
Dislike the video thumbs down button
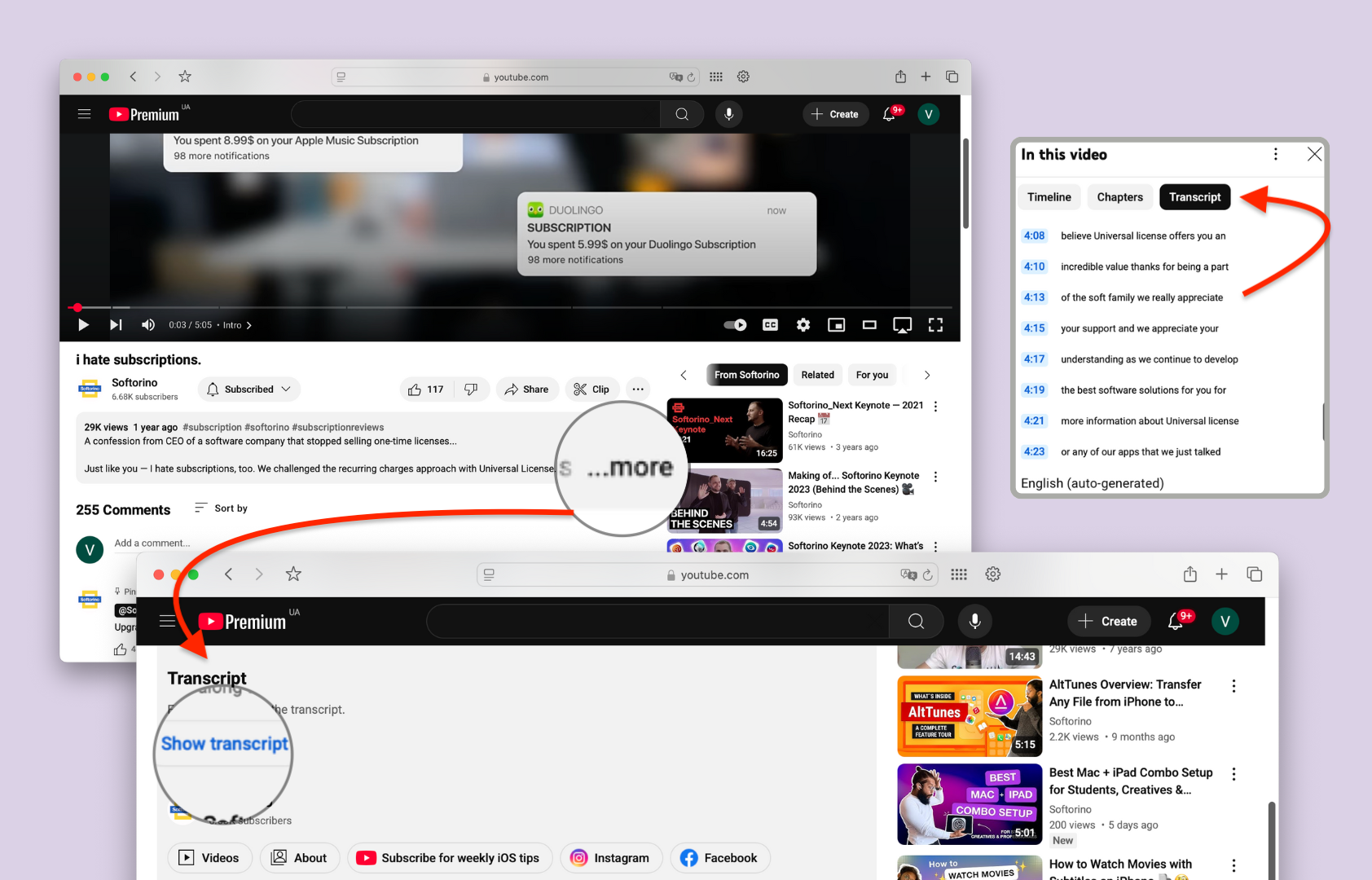point(471,389)
